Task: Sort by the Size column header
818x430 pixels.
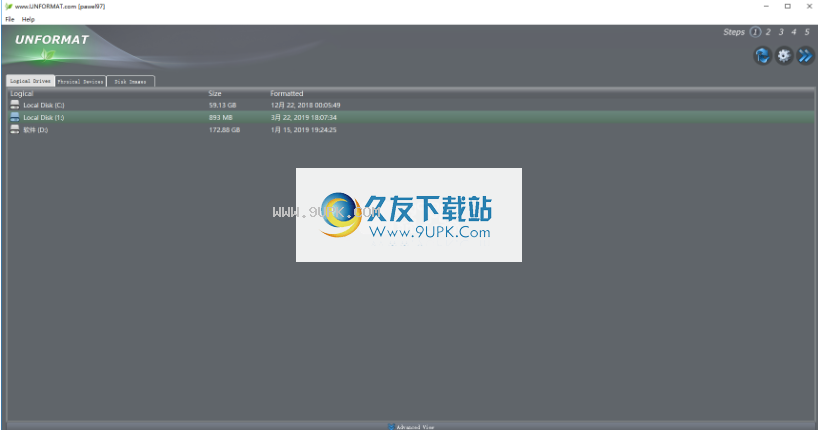Action: tap(215, 93)
